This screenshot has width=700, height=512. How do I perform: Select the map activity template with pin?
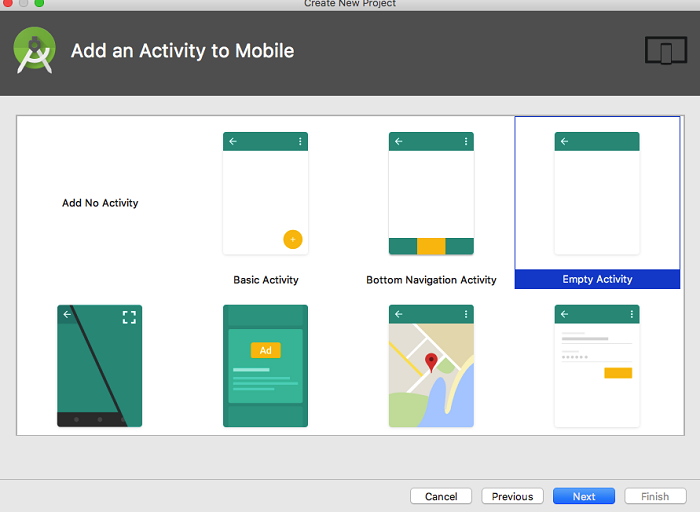coord(431,366)
